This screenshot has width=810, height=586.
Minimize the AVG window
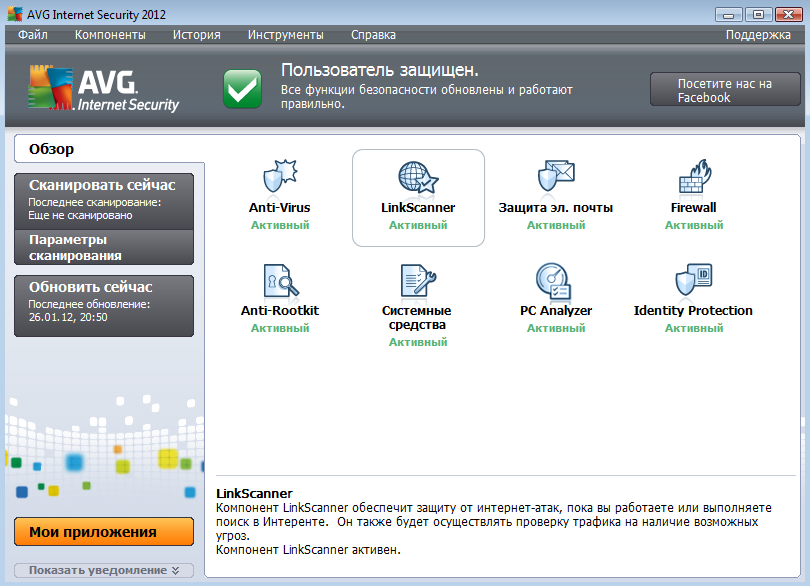[728, 14]
